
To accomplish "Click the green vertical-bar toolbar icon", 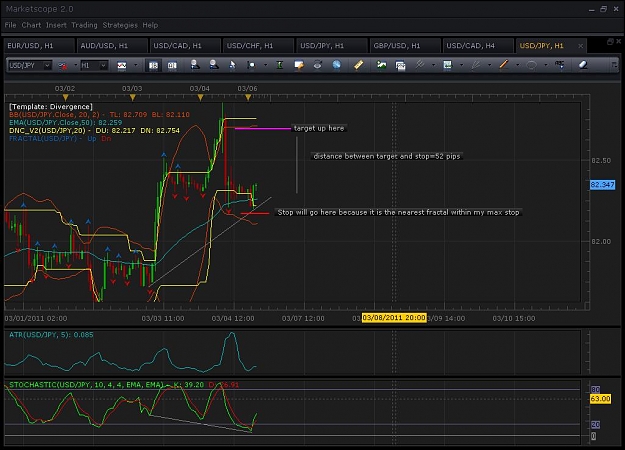I will [280, 65].
